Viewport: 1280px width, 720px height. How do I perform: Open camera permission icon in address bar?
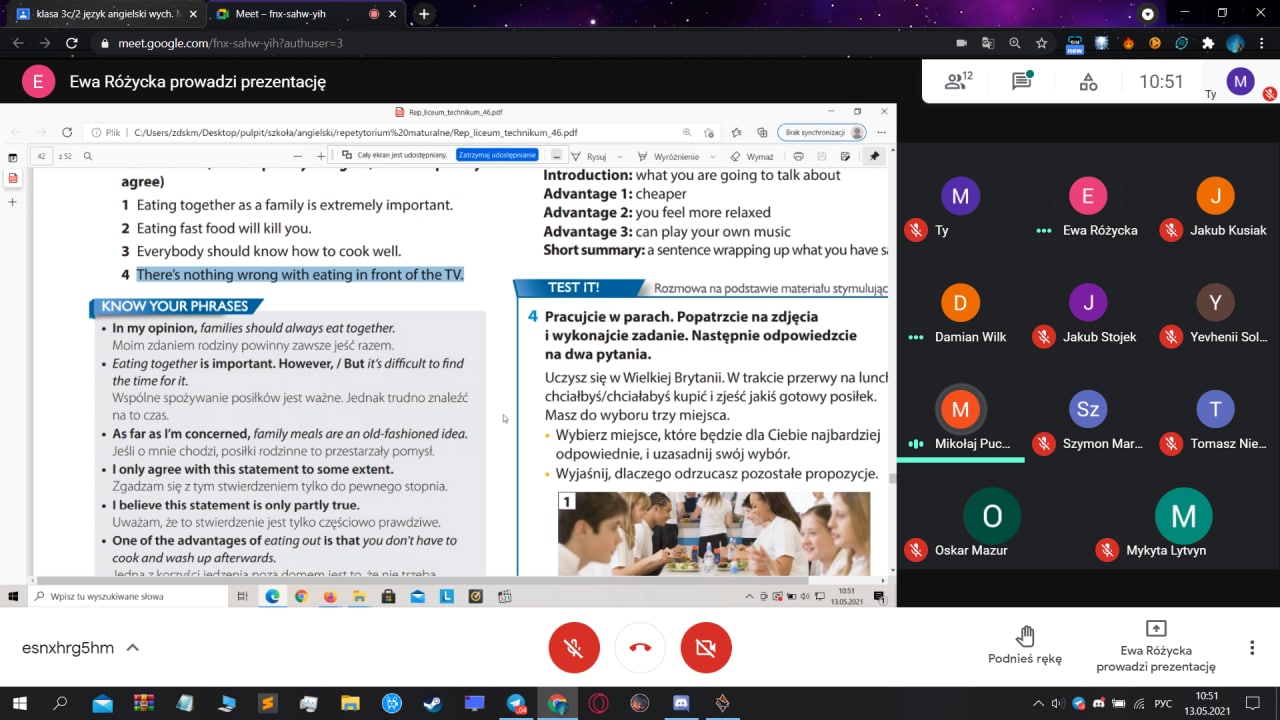pos(962,43)
